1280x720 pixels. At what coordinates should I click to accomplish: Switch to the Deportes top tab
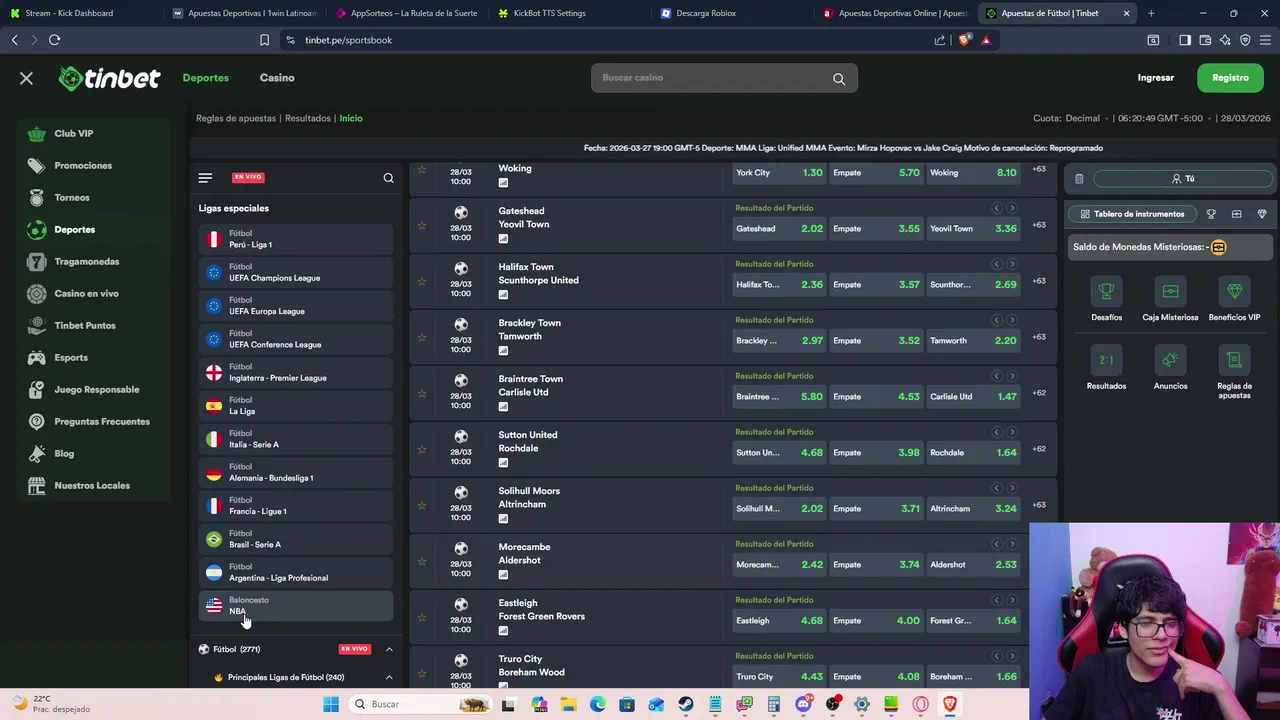[205, 78]
